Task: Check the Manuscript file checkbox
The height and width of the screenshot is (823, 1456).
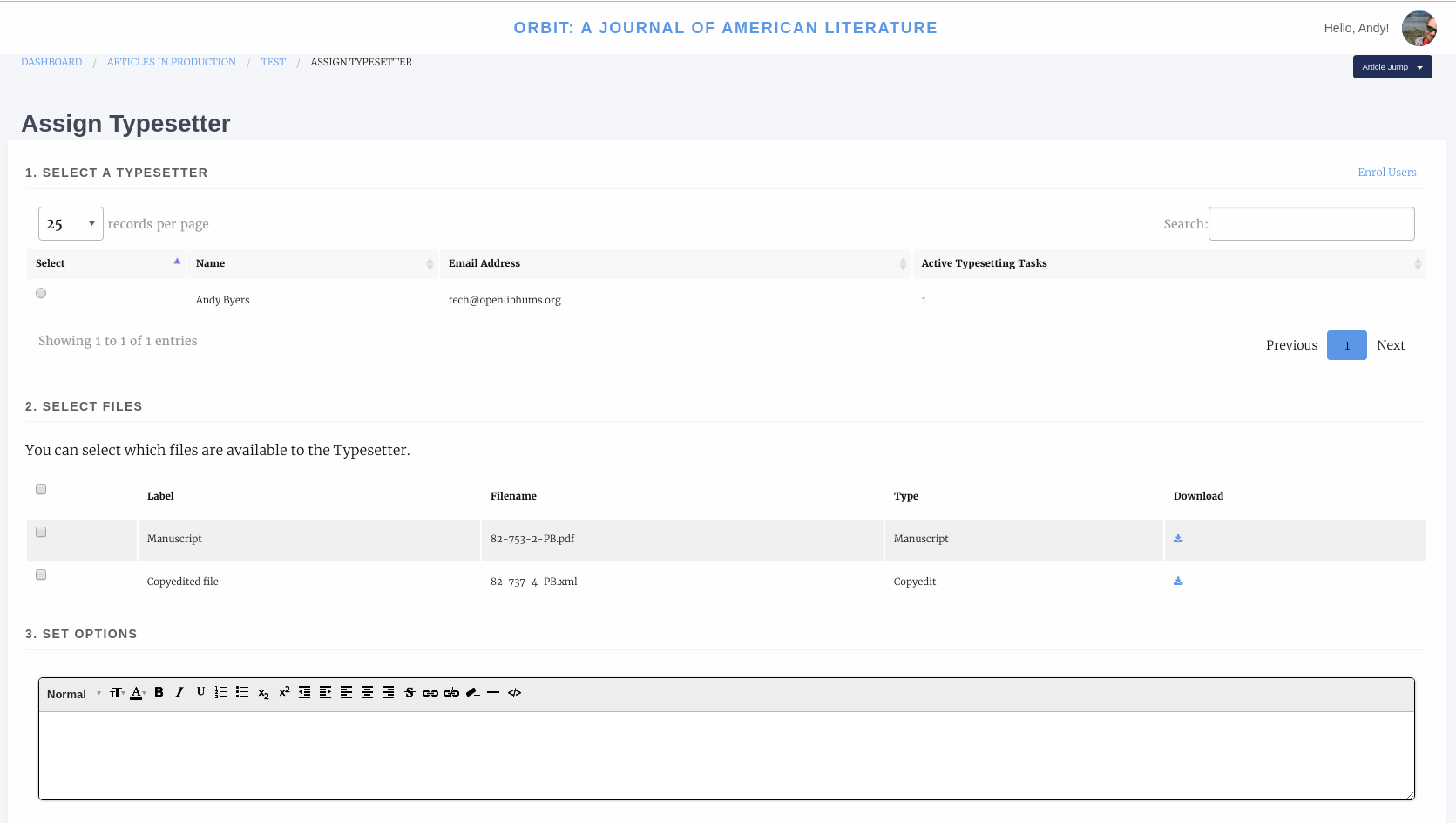Action: click(x=41, y=532)
